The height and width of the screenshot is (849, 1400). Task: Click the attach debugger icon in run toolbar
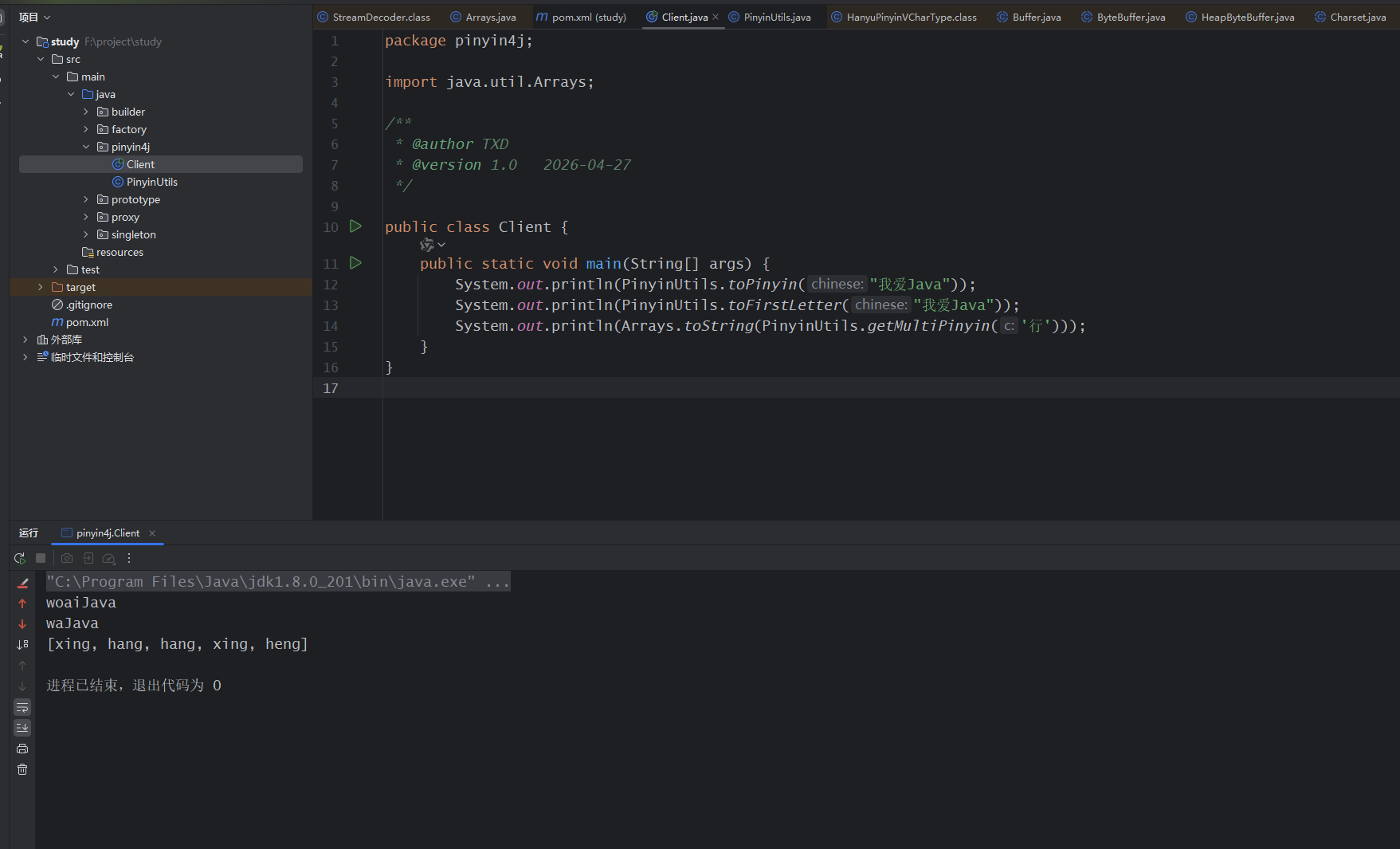click(88, 559)
